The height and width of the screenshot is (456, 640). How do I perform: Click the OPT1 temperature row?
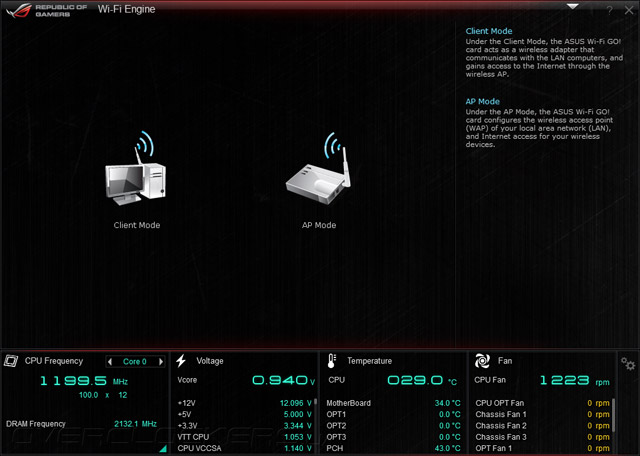393,414
